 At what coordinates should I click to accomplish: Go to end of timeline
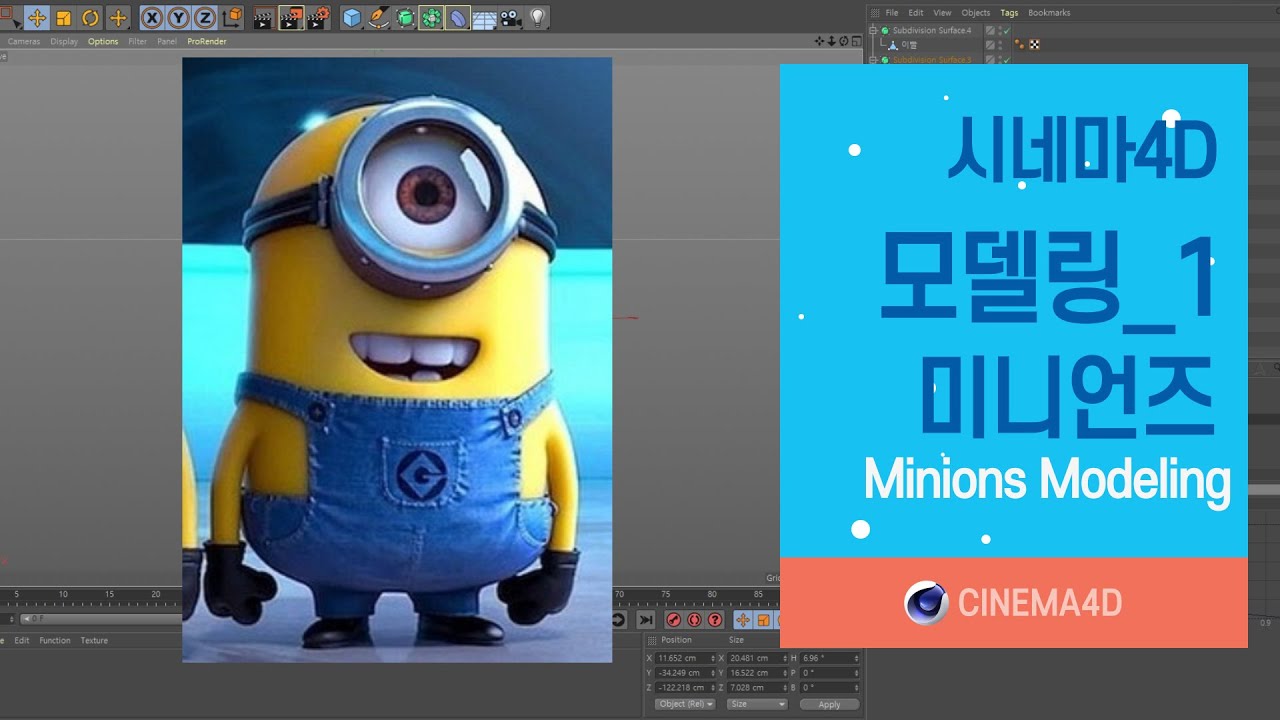tap(646, 620)
